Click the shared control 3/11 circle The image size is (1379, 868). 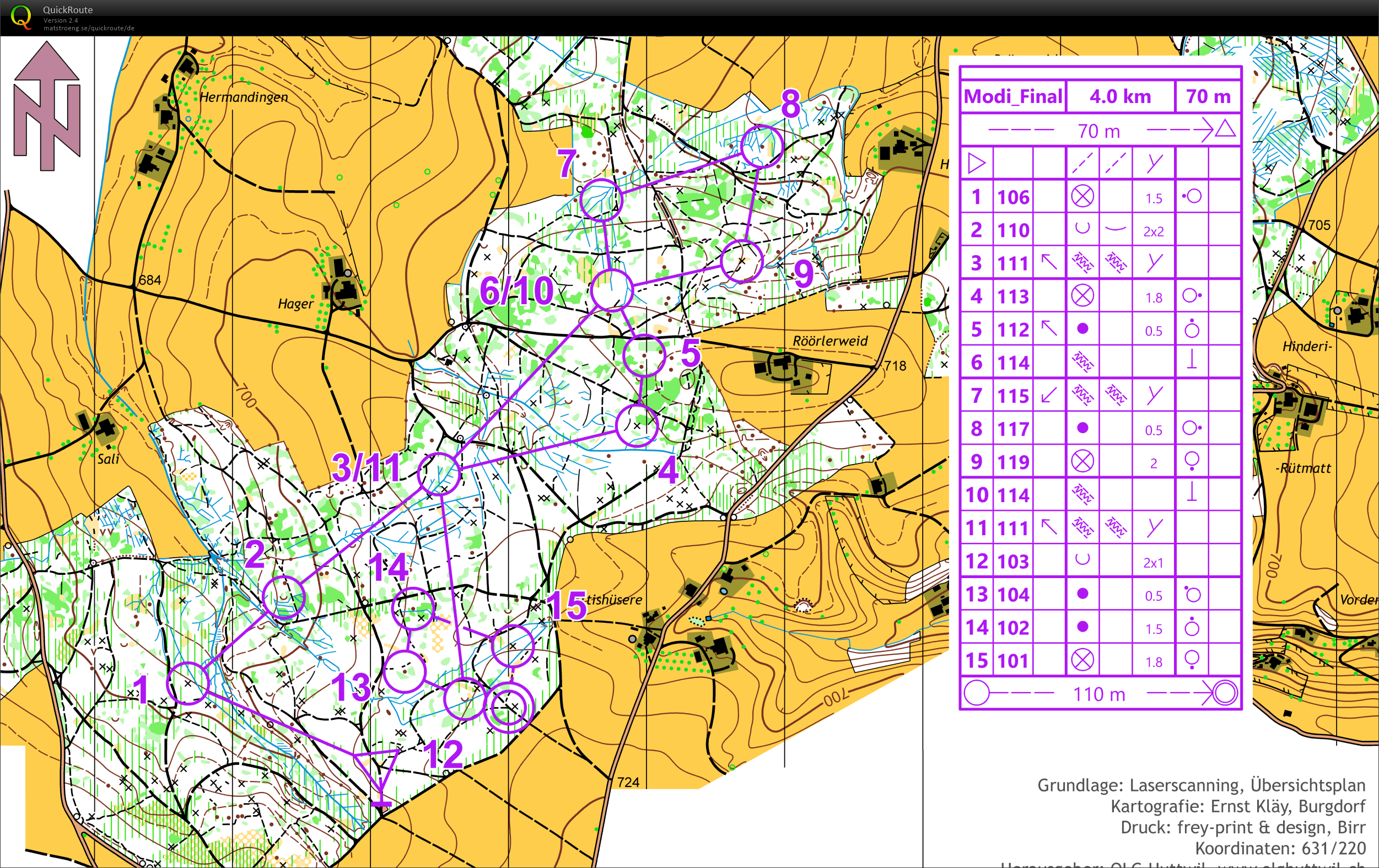439,473
